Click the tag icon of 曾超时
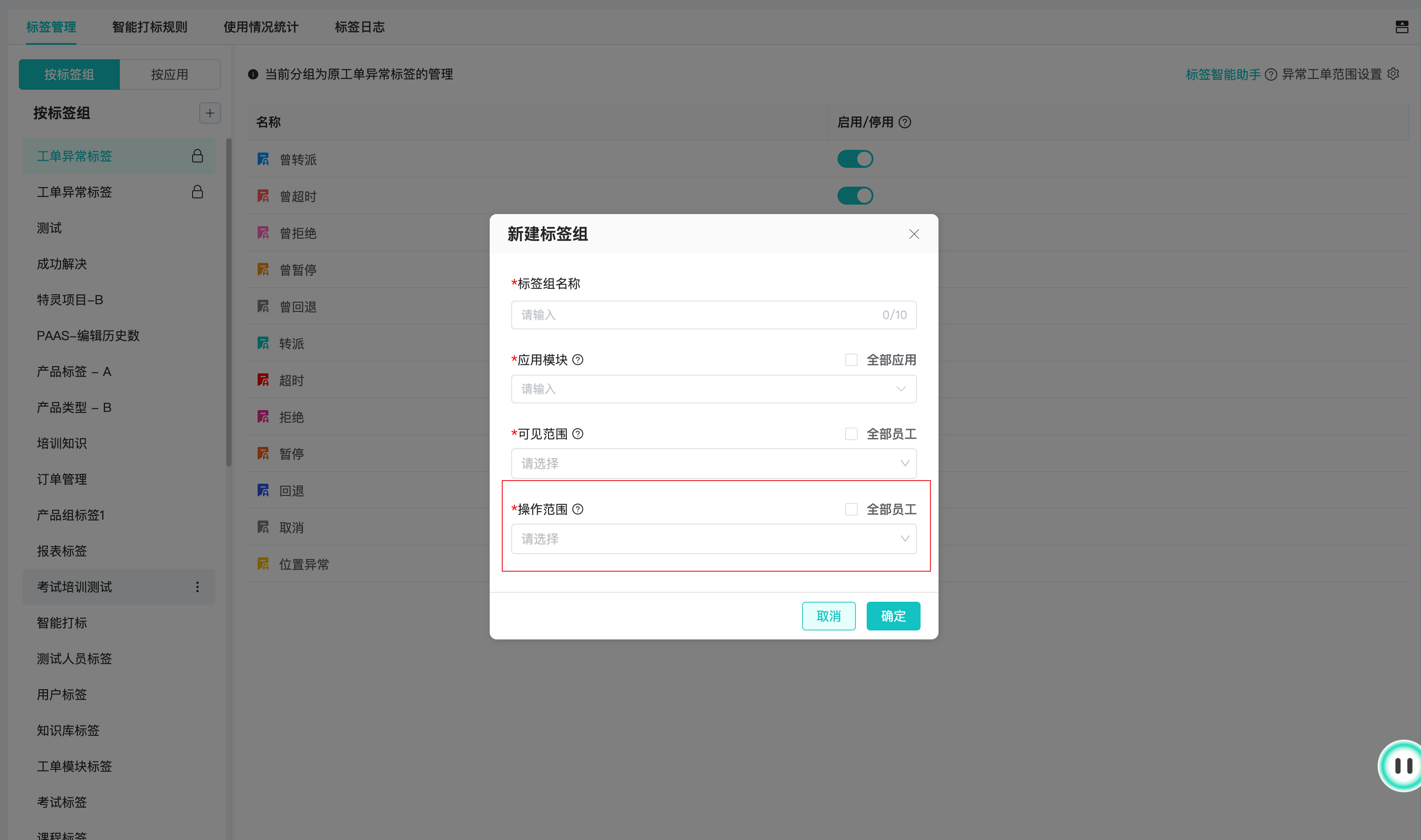Viewport: 1421px width, 840px height. pos(263,196)
